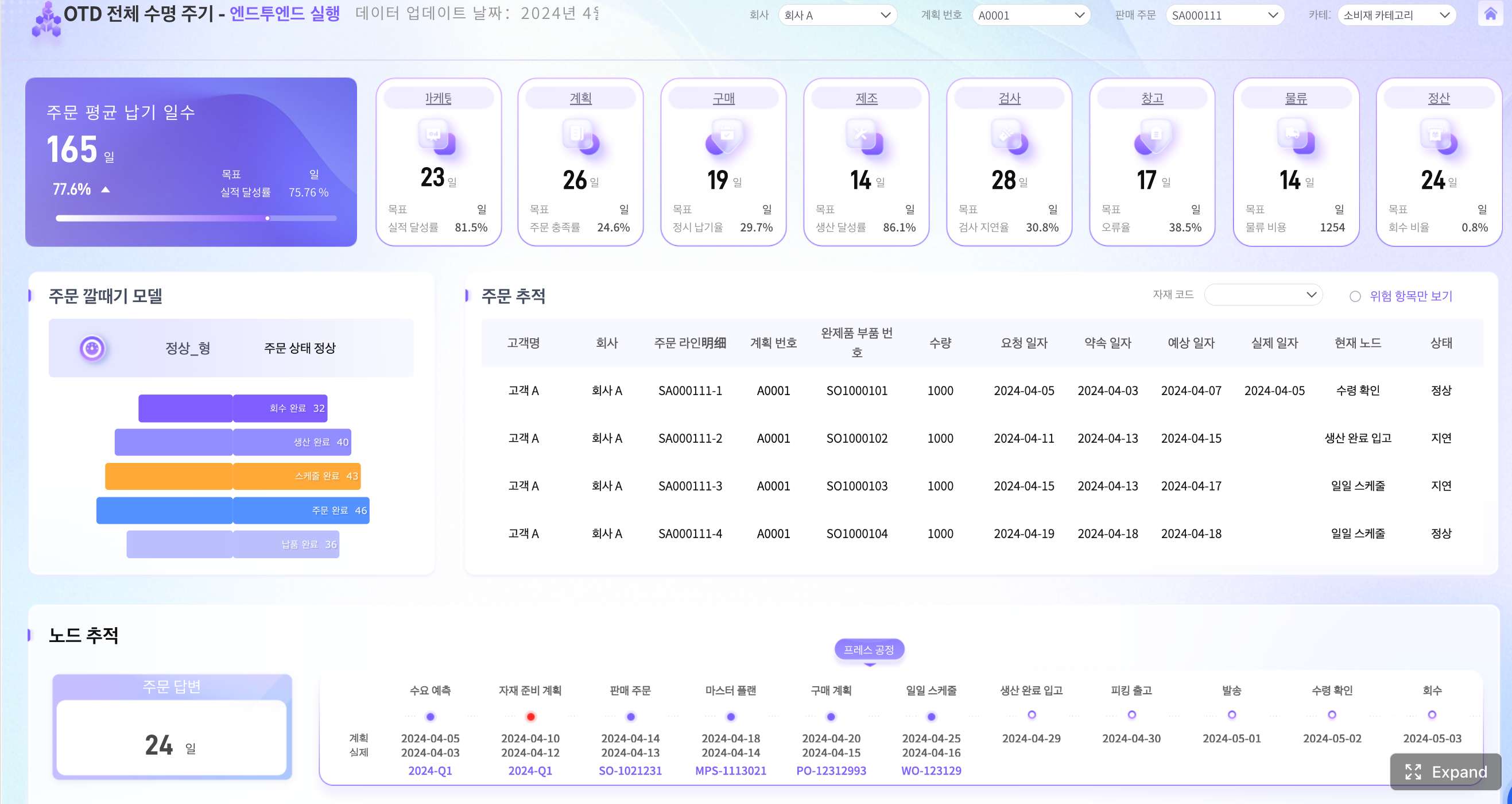Click the 주문 답변 24일 card
The width and height of the screenshot is (1512, 804).
172,727
